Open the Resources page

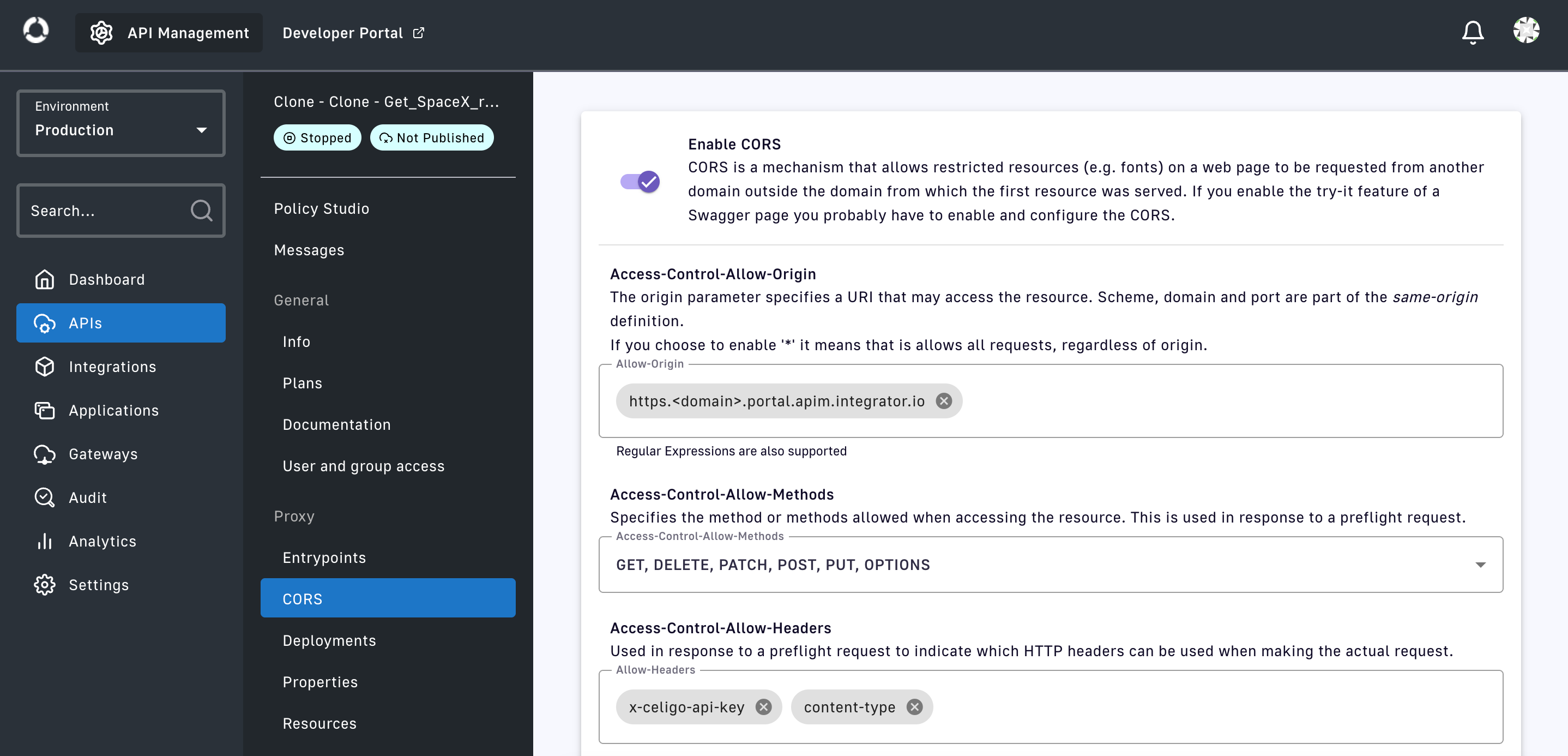pos(388,723)
